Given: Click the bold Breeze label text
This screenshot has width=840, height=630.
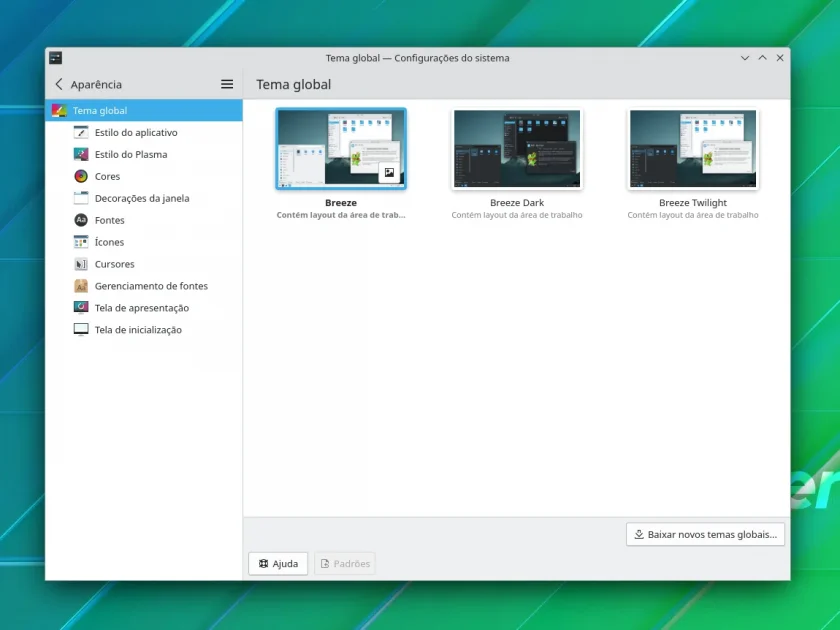Looking at the screenshot, I should 341,202.
